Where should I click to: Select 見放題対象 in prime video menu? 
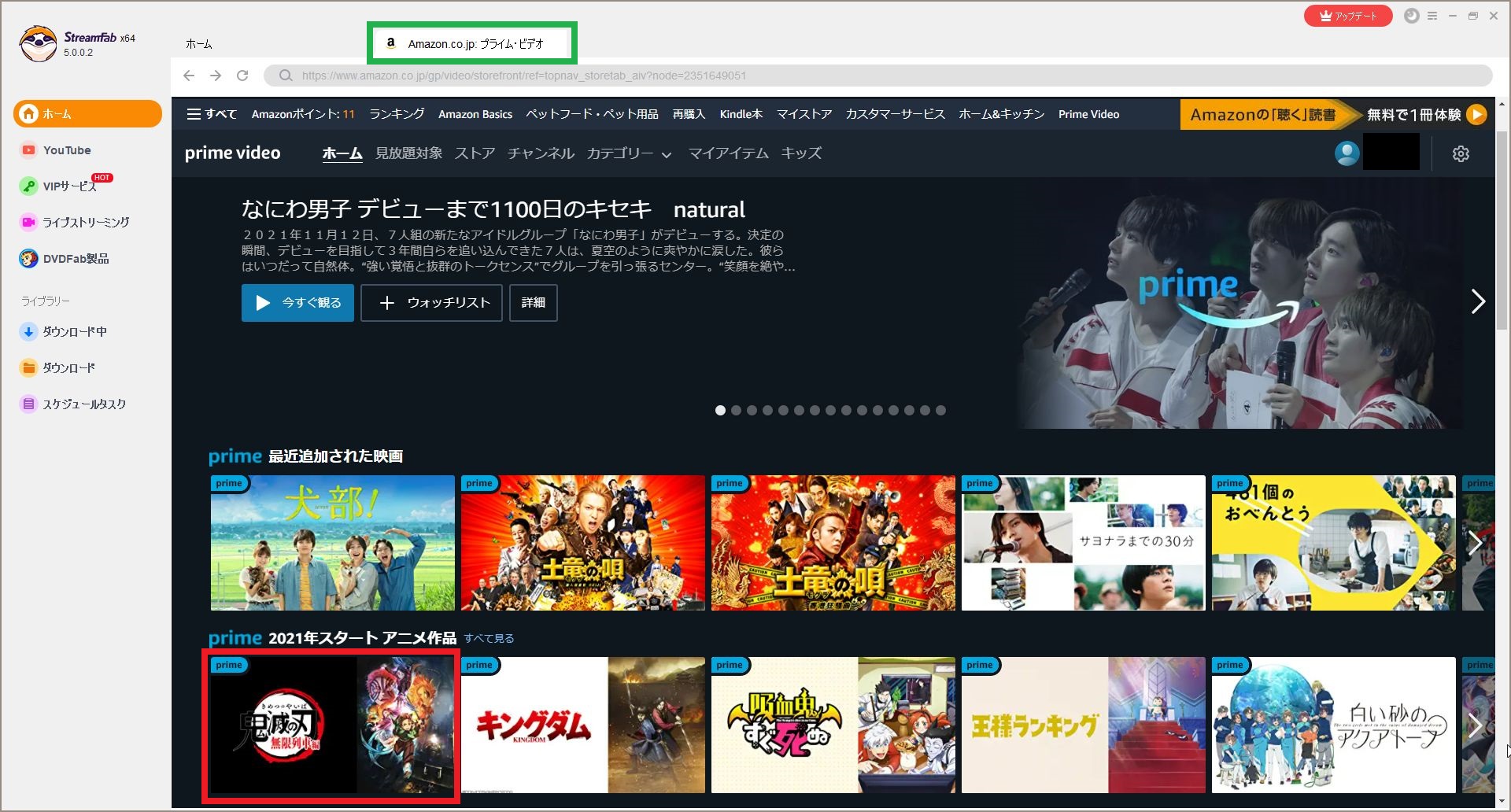pos(408,153)
